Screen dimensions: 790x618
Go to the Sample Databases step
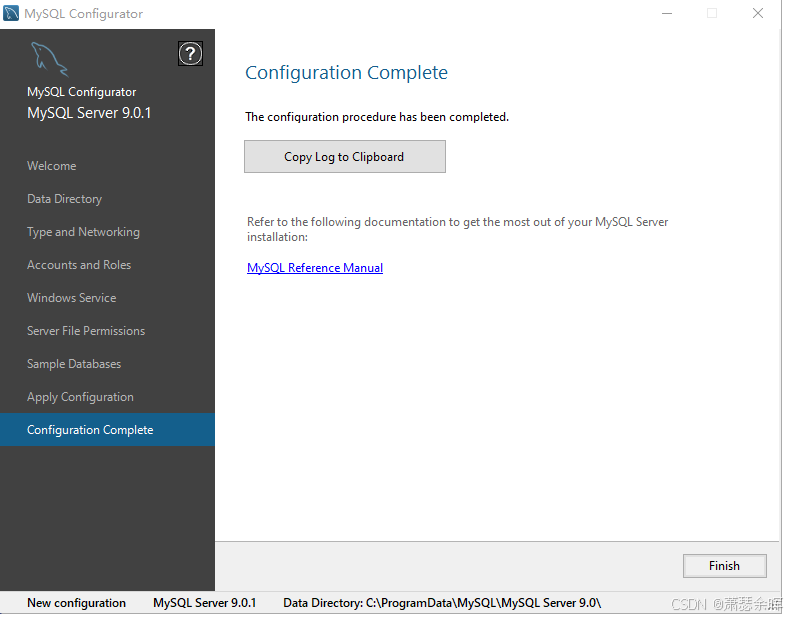tap(74, 364)
